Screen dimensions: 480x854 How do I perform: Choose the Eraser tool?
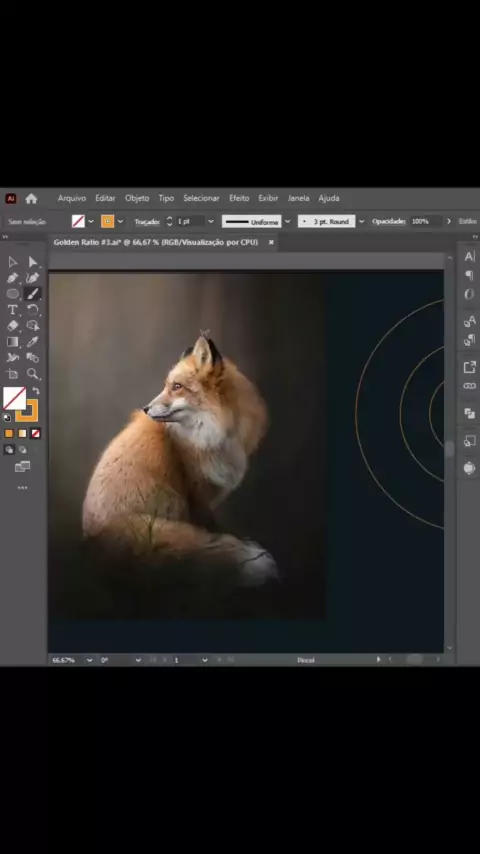pos(13,326)
